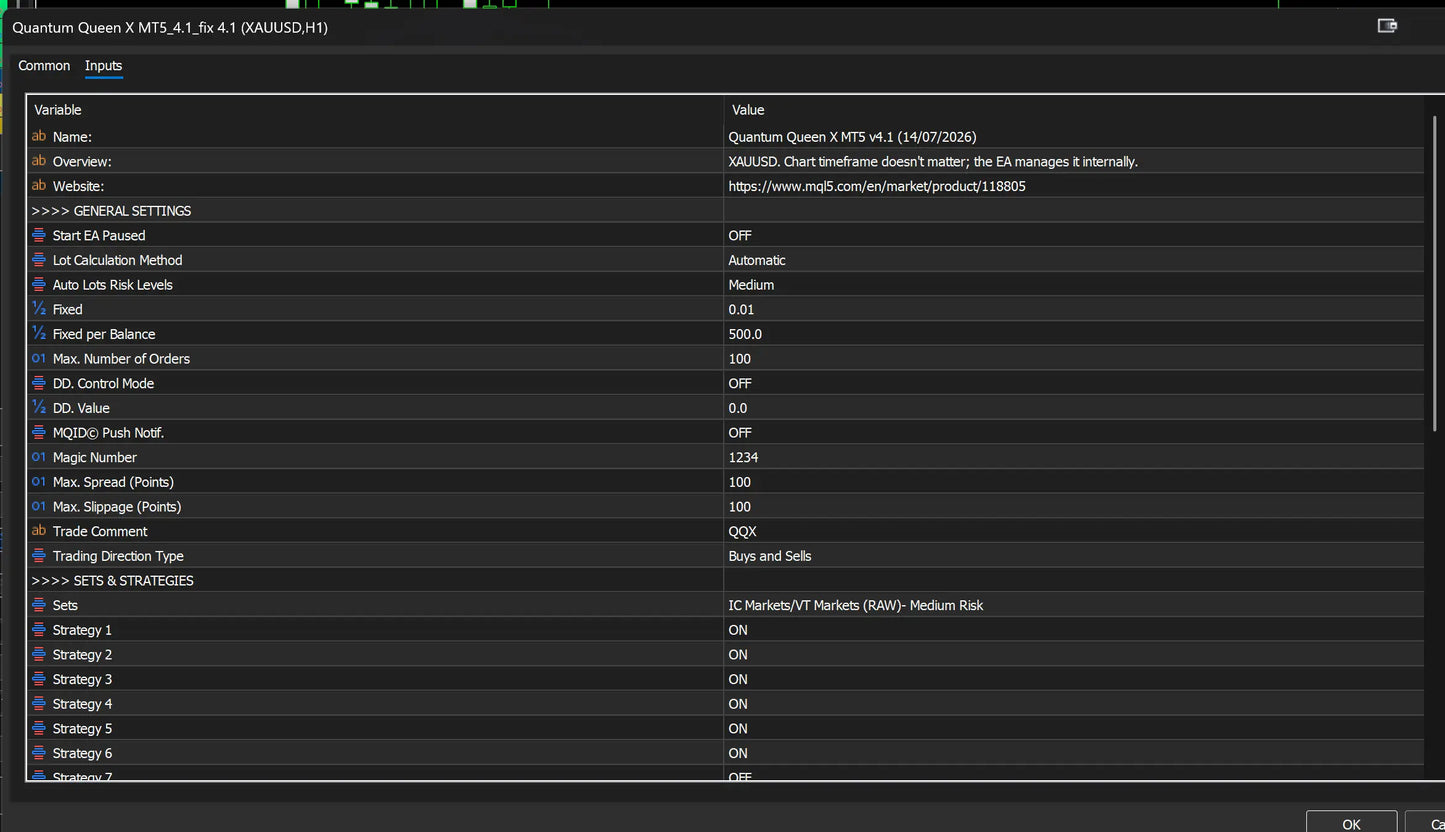
Task: Click the Value column header
Action: click(x=1074, y=110)
